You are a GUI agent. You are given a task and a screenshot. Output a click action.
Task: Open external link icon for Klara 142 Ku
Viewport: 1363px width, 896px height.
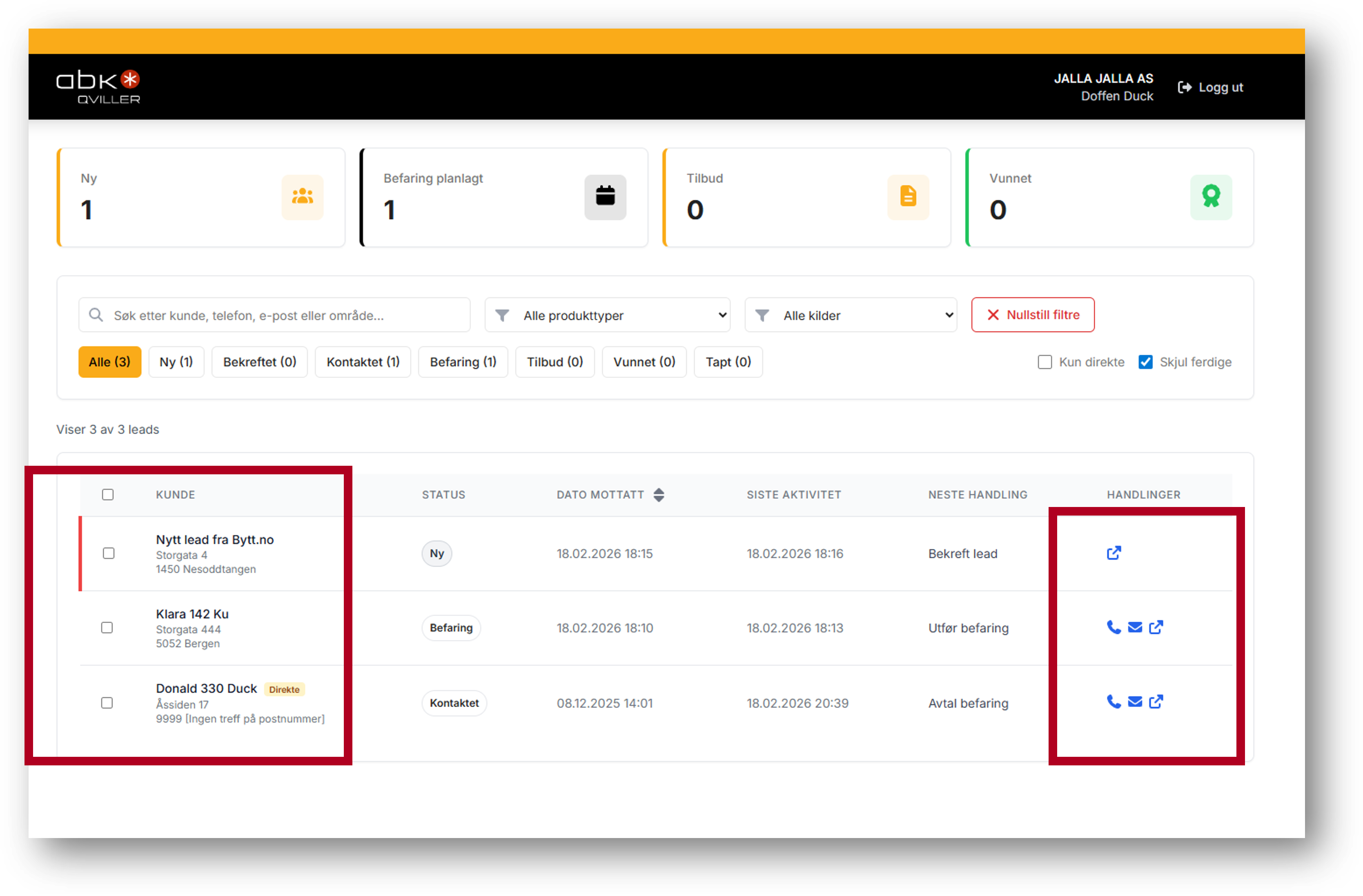tap(1156, 627)
